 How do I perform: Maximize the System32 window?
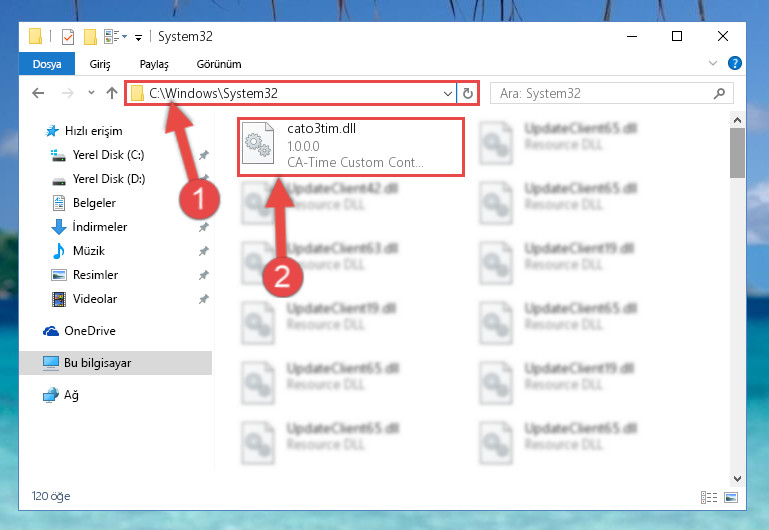tap(677, 36)
